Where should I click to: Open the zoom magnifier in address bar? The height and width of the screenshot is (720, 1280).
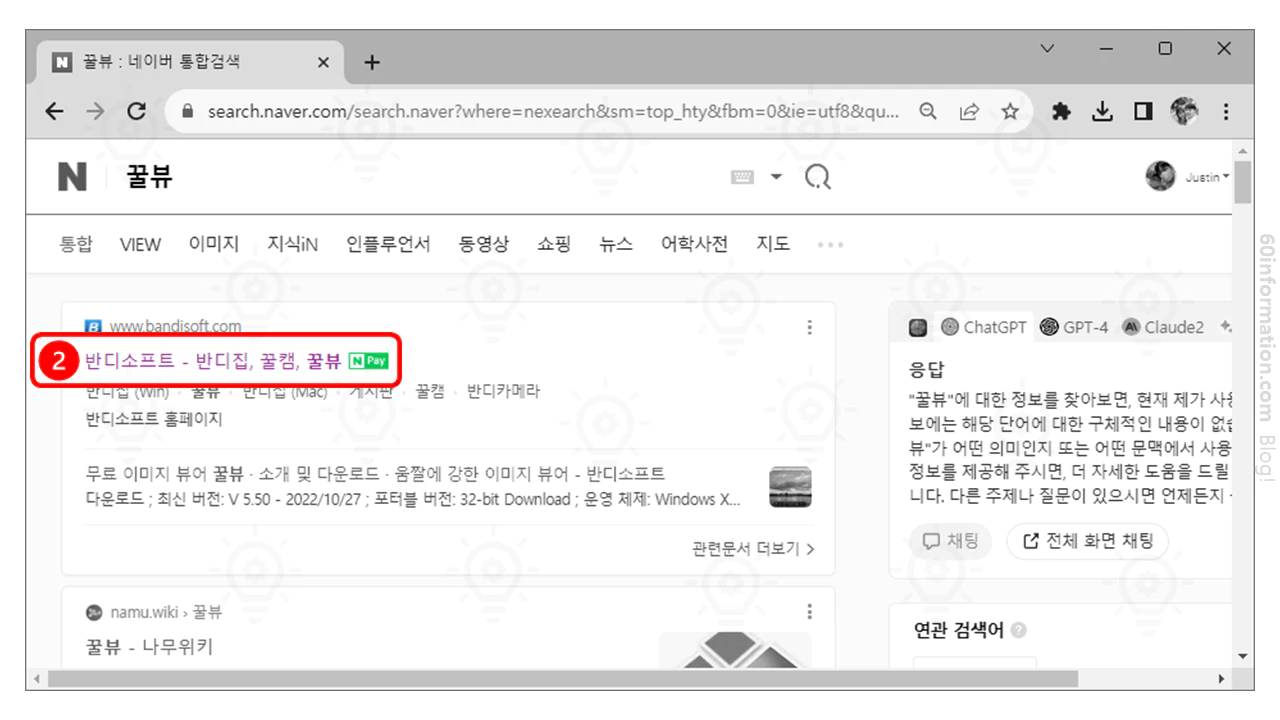[x=929, y=112]
